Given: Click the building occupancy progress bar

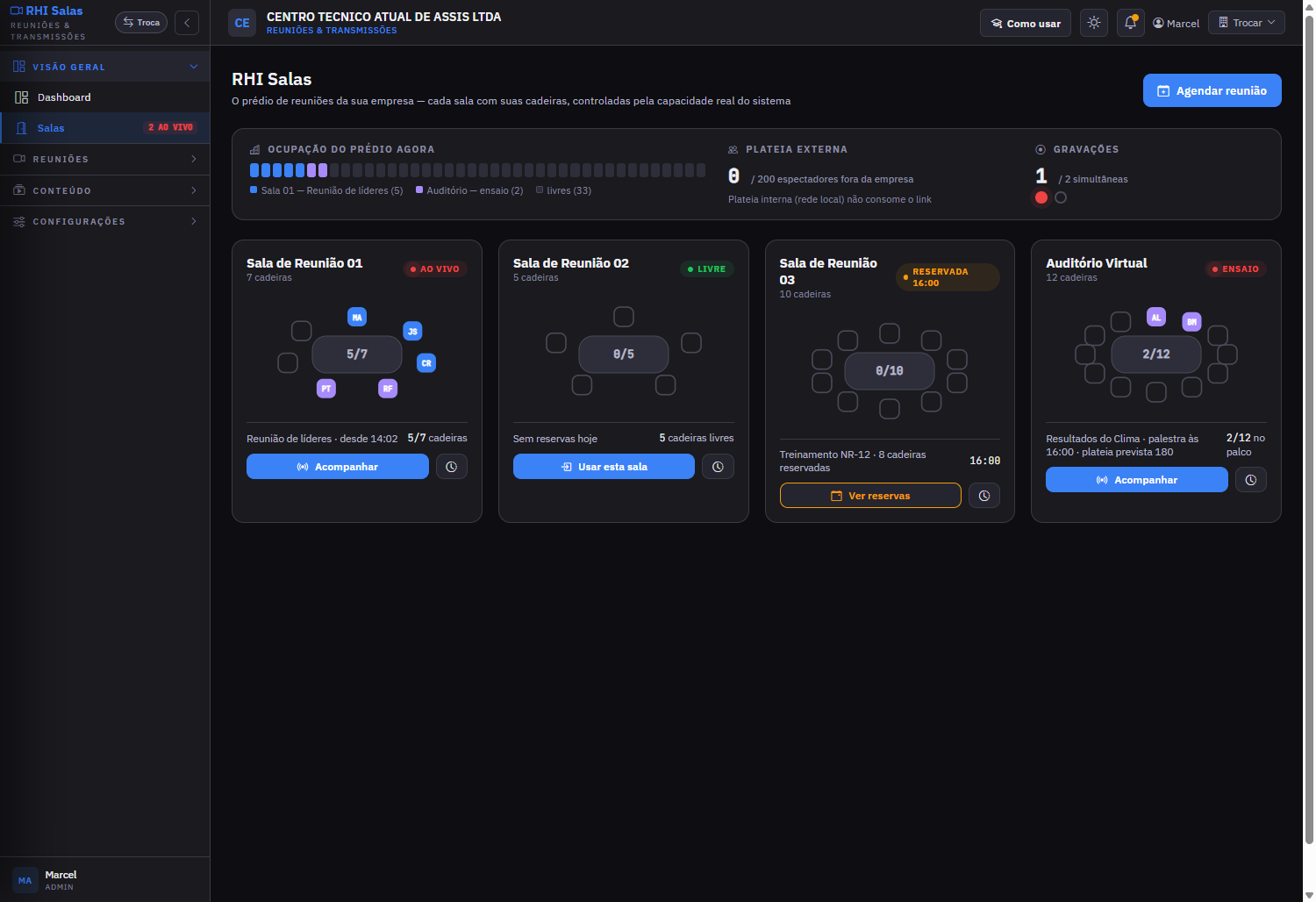Looking at the screenshot, I should (x=477, y=170).
